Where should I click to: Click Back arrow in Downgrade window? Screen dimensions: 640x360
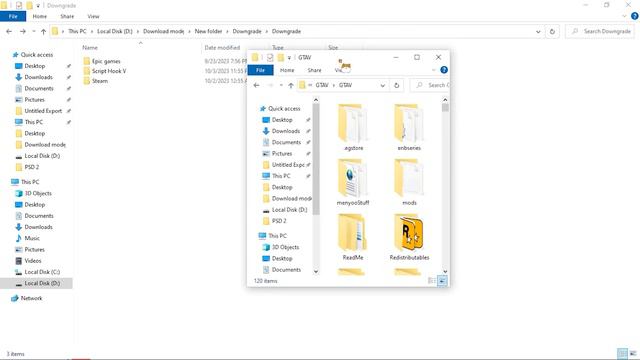coord(9,31)
